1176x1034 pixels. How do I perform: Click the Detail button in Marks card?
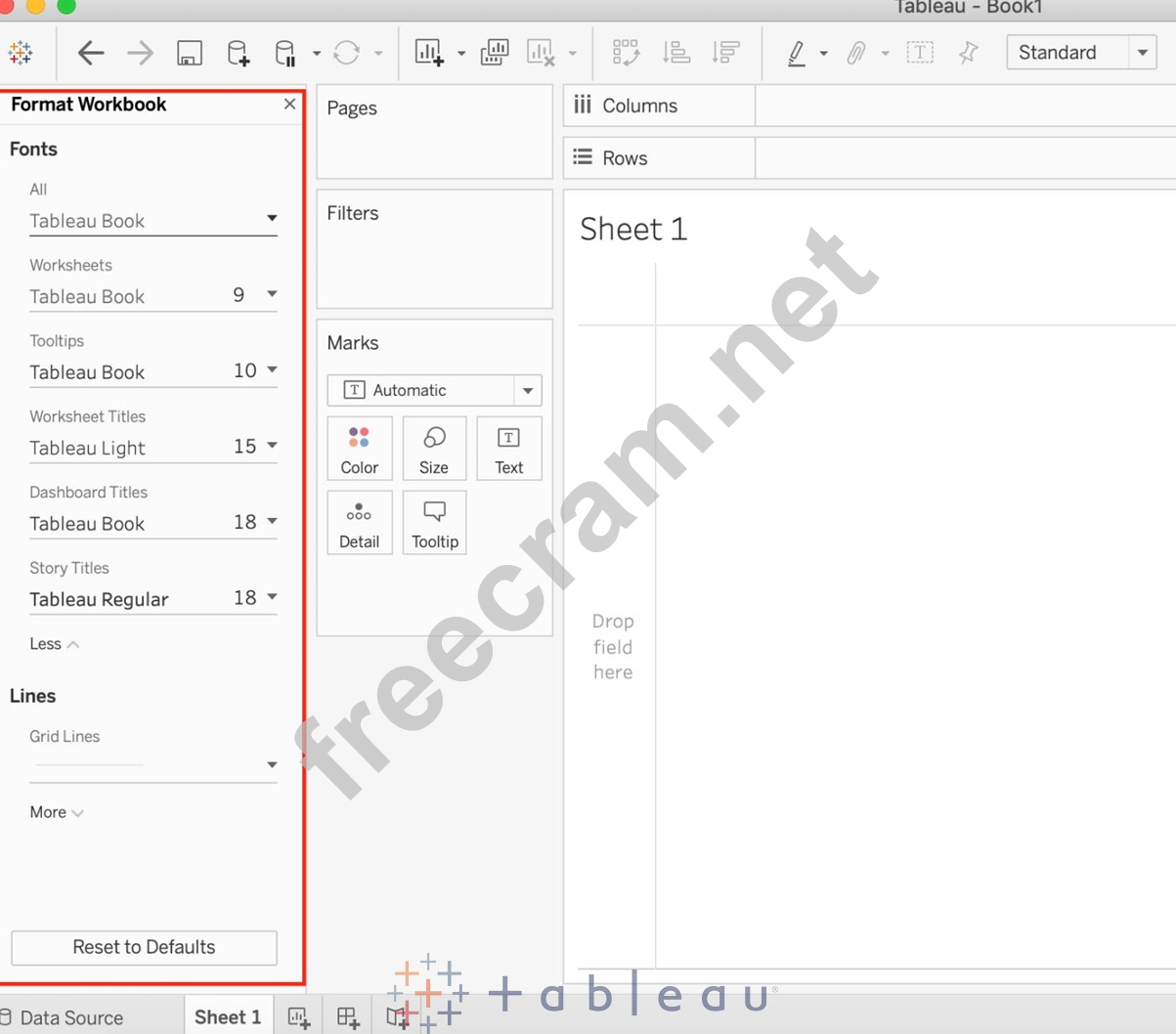pos(360,524)
